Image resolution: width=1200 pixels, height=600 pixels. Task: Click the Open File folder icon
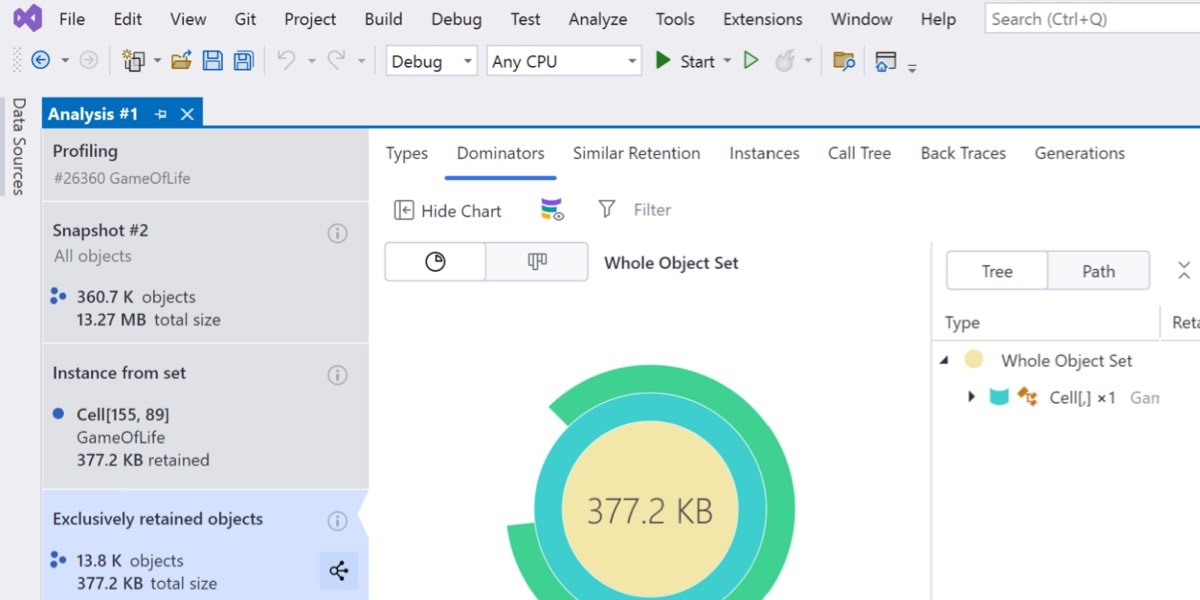click(x=181, y=61)
